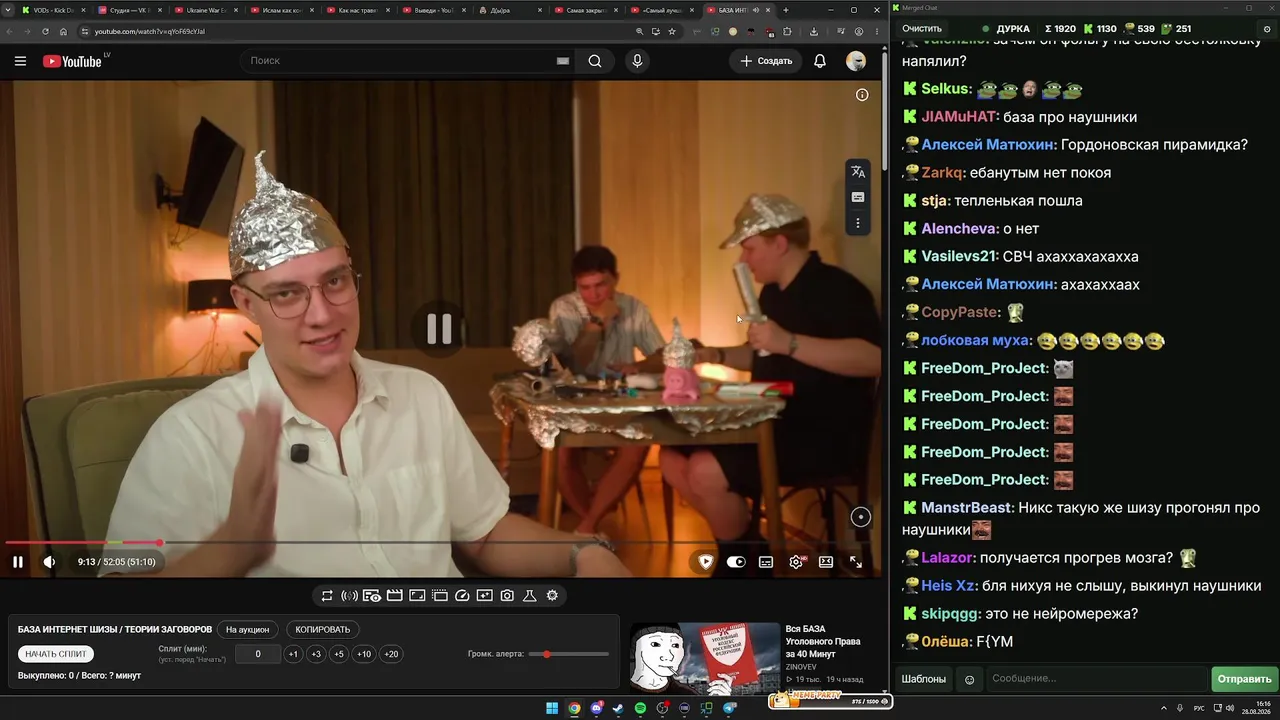Click the "КОПИРОВАТЬ" button

[323, 630]
